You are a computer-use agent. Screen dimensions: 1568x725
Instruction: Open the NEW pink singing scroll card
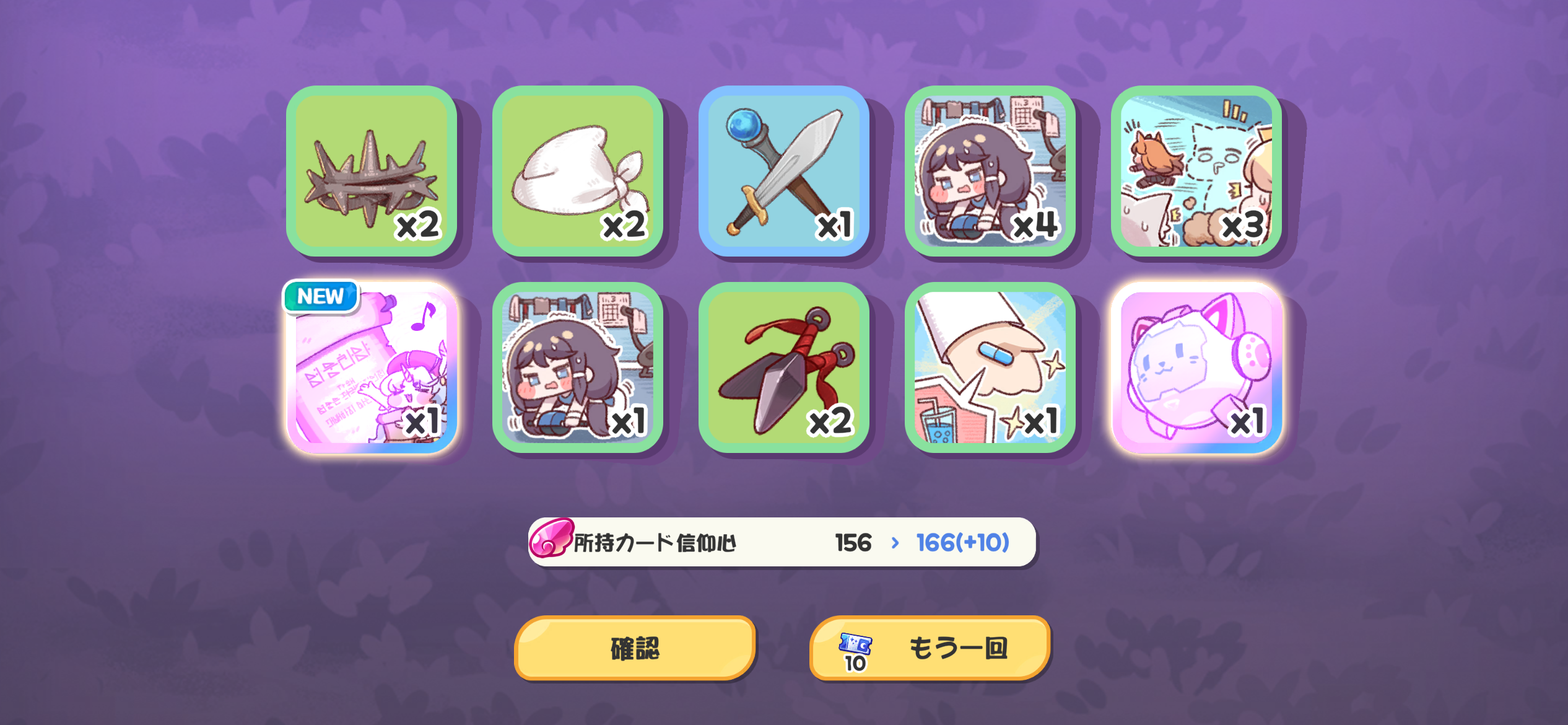point(372,367)
